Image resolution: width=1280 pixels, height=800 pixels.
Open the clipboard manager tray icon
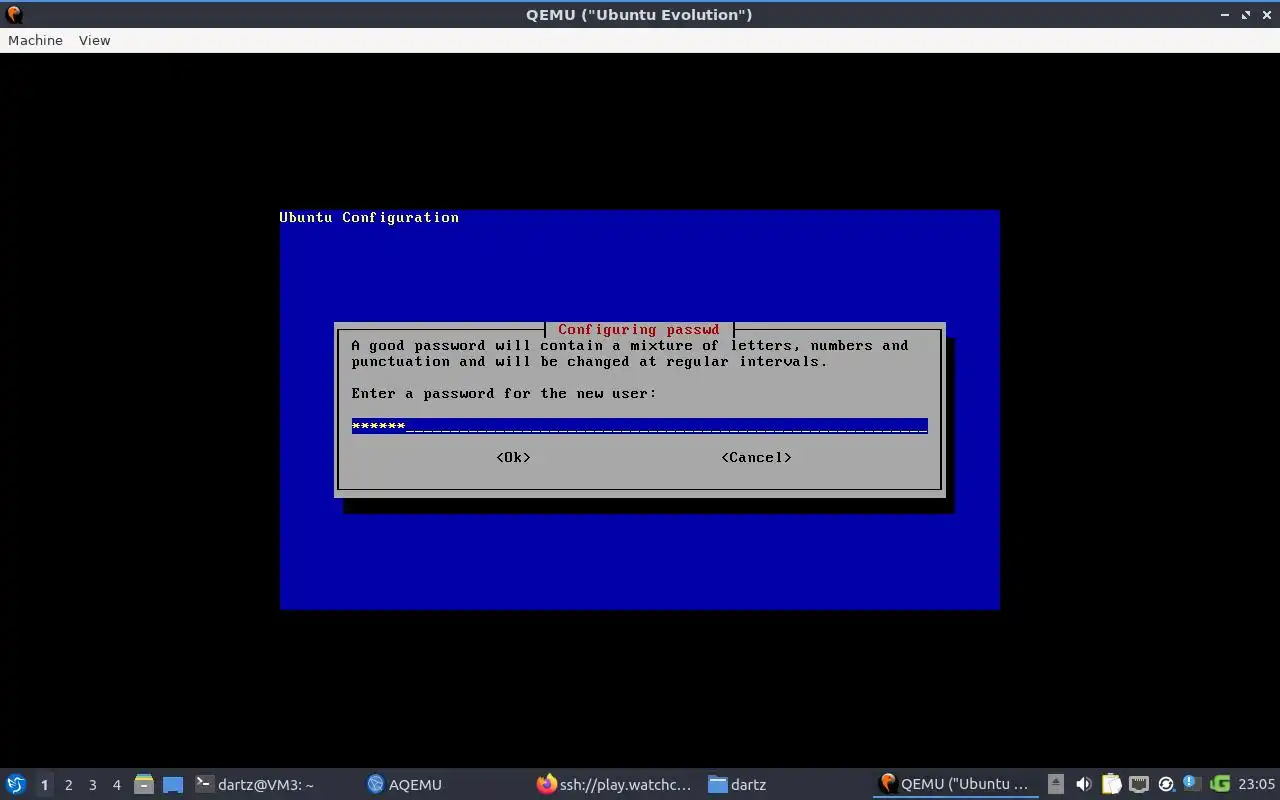point(1111,784)
